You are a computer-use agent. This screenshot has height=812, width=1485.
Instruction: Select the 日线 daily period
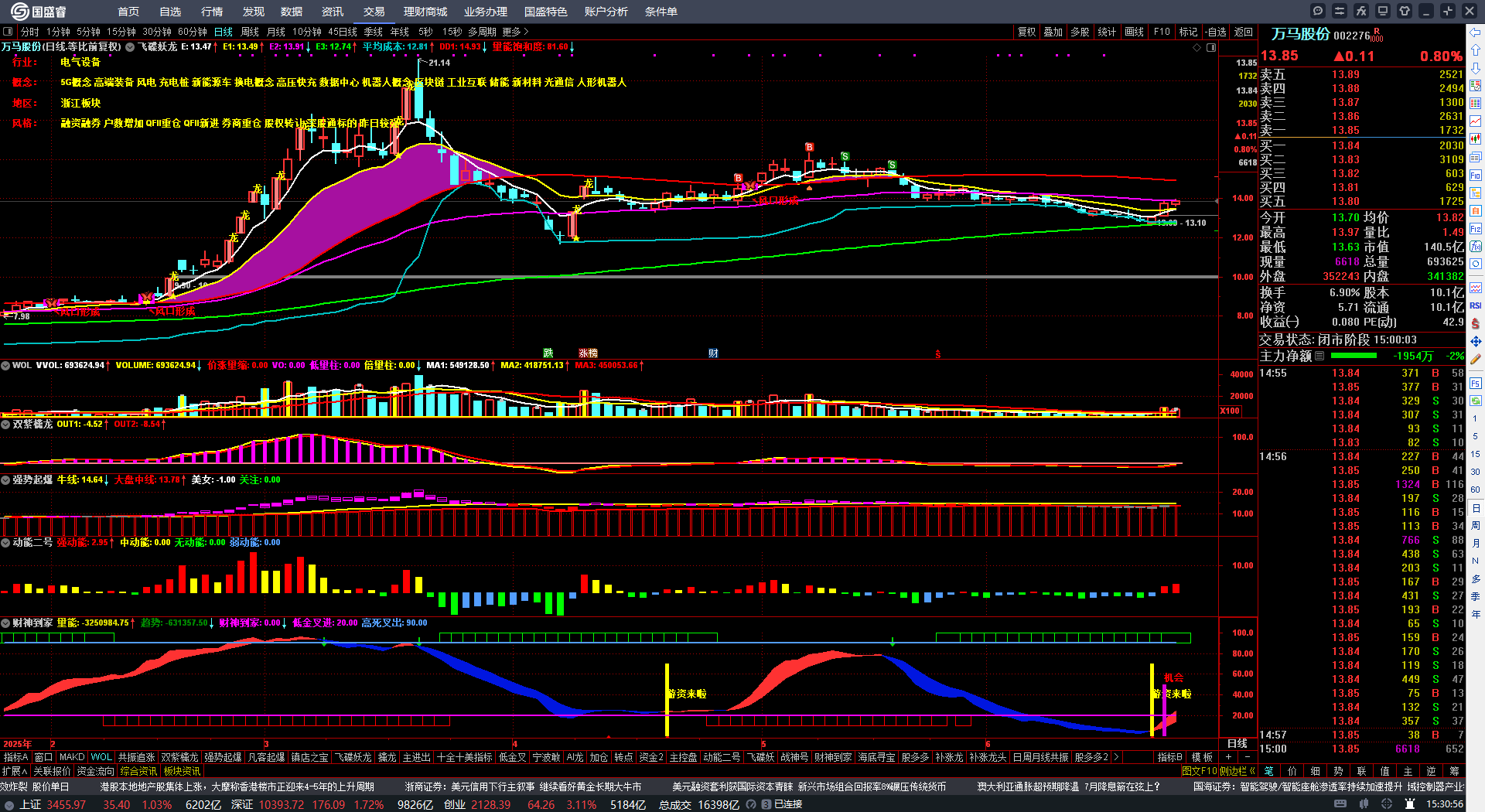coord(224,32)
